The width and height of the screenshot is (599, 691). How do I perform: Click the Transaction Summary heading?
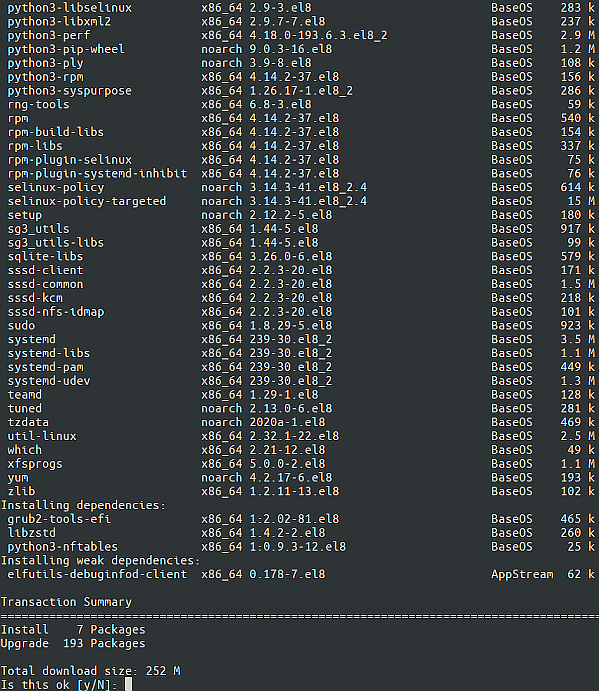coord(66,602)
